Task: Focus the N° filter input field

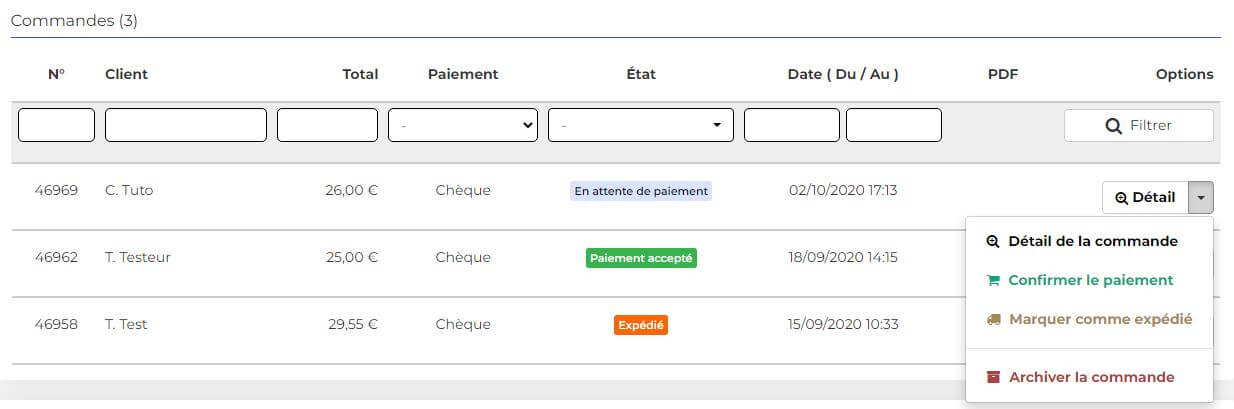Action: [56, 125]
